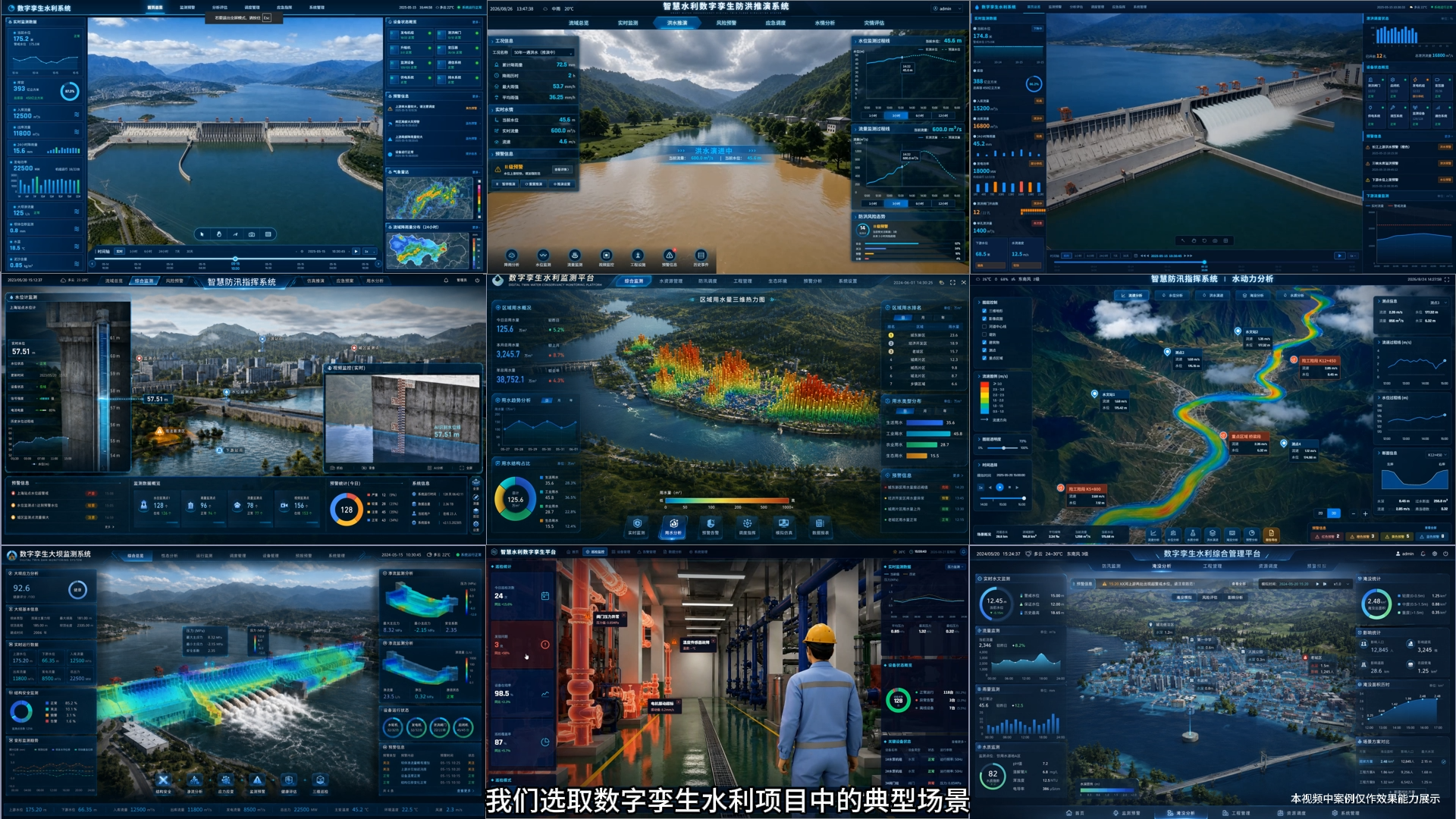The width and height of the screenshot is (1456, 819).
Task: Check 河道中心线 layer checkbox
Action: [984, 326]
